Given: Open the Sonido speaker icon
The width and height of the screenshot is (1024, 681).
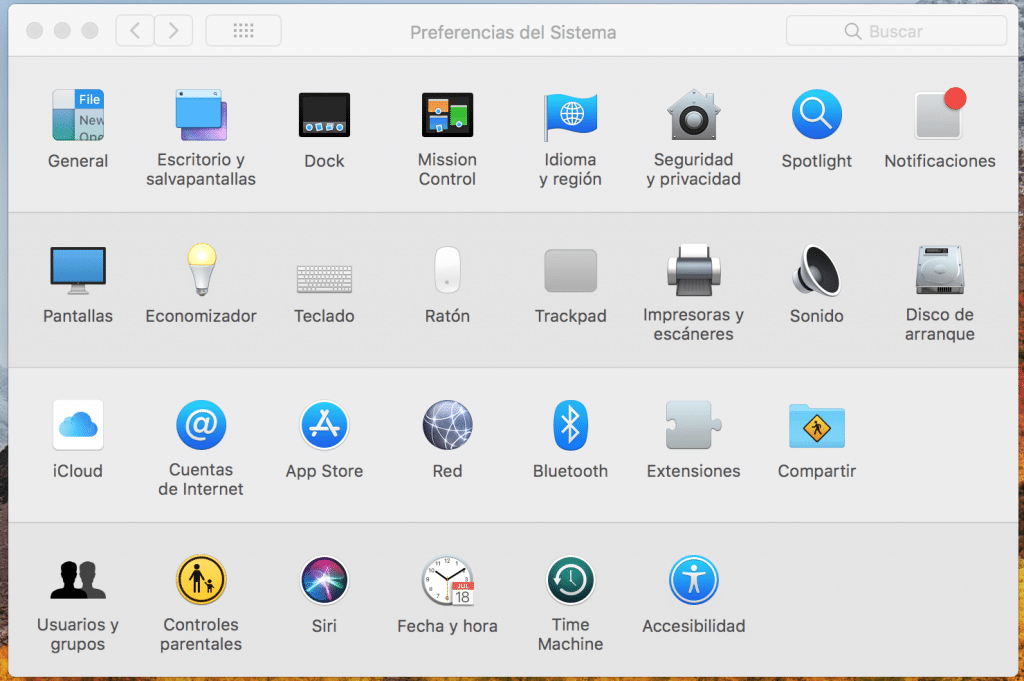Looking at the screenshot, I should pos(816,270).
